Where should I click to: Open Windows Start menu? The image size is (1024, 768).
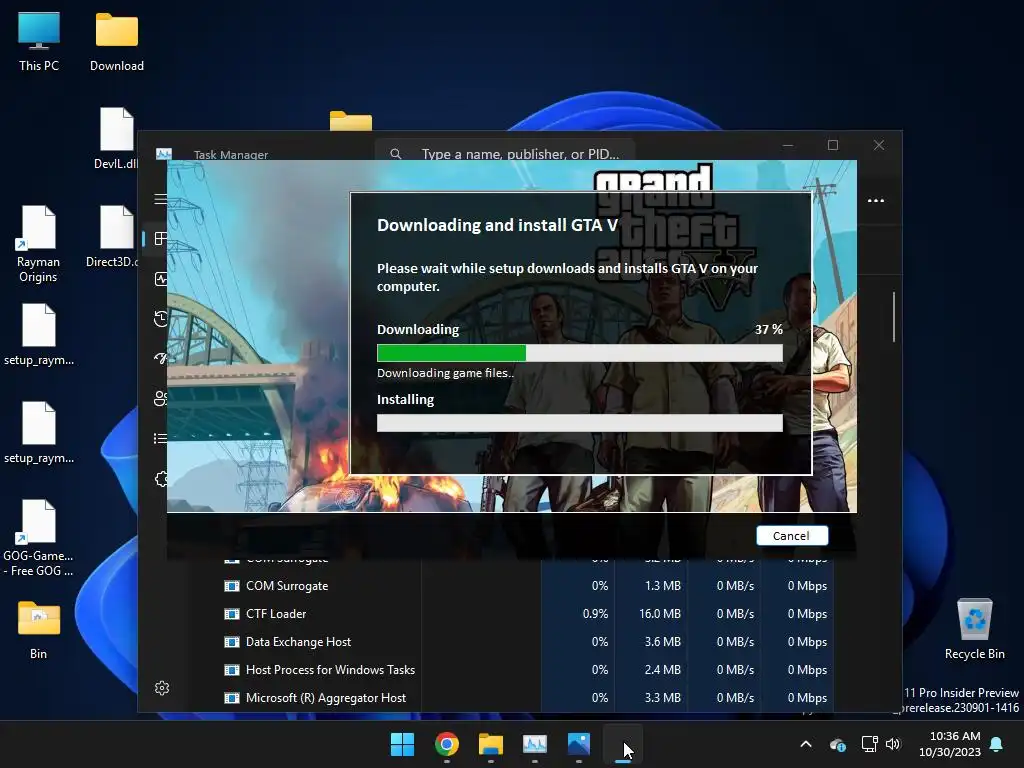point(402,744)
